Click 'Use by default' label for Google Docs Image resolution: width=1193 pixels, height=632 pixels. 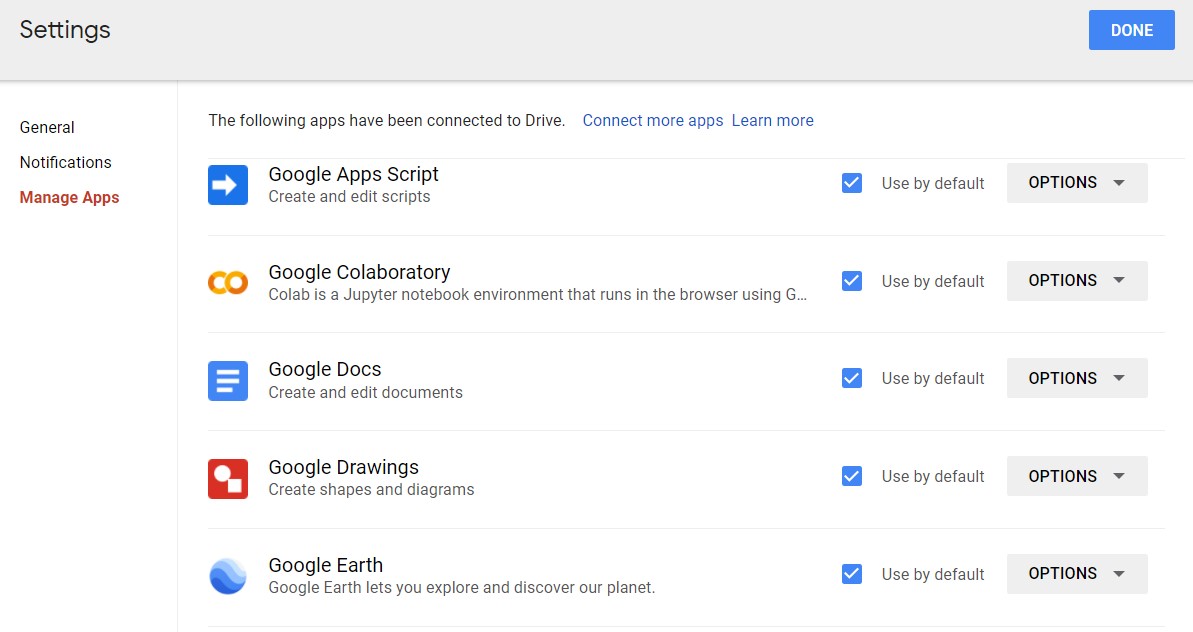click(933, 379)
